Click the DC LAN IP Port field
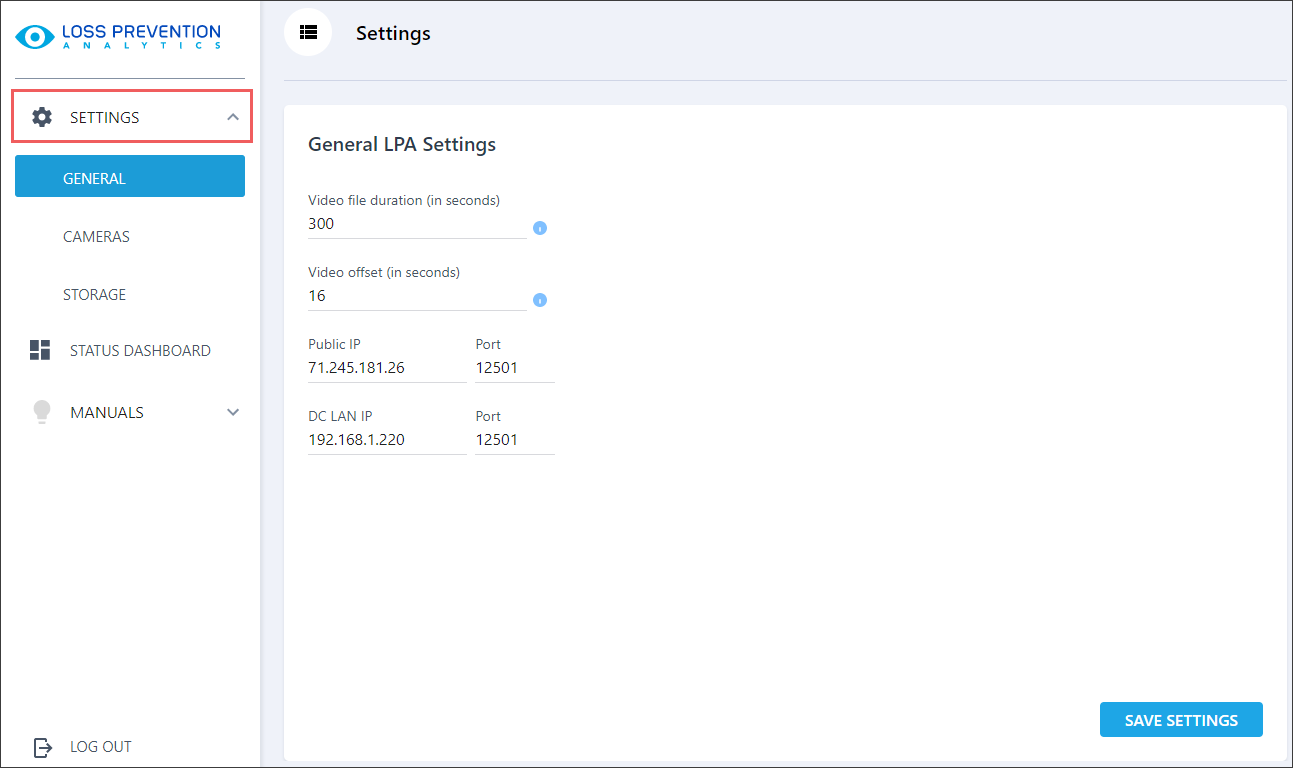 pos(514,440)
